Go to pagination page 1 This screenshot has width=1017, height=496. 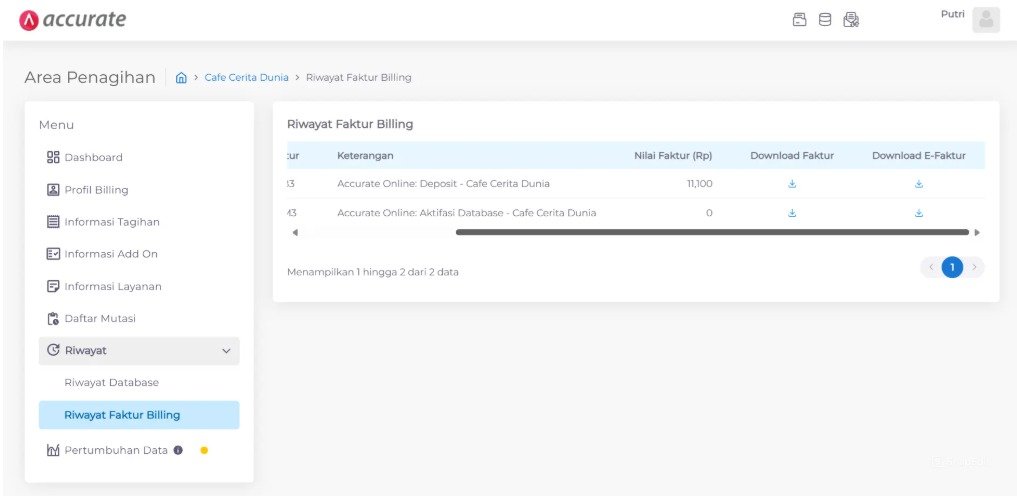pyautogui.click(x=952, y=267)
